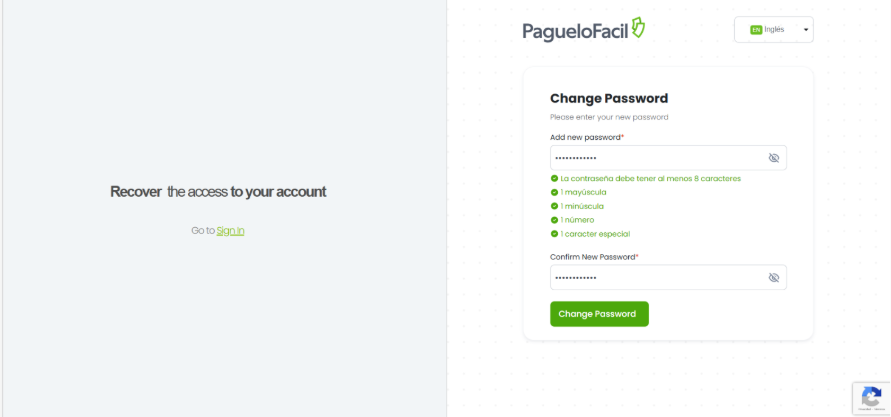This screenshot has width=891, height=417.
Task: Show the new password using eye icon
Action: coord(773,158)
